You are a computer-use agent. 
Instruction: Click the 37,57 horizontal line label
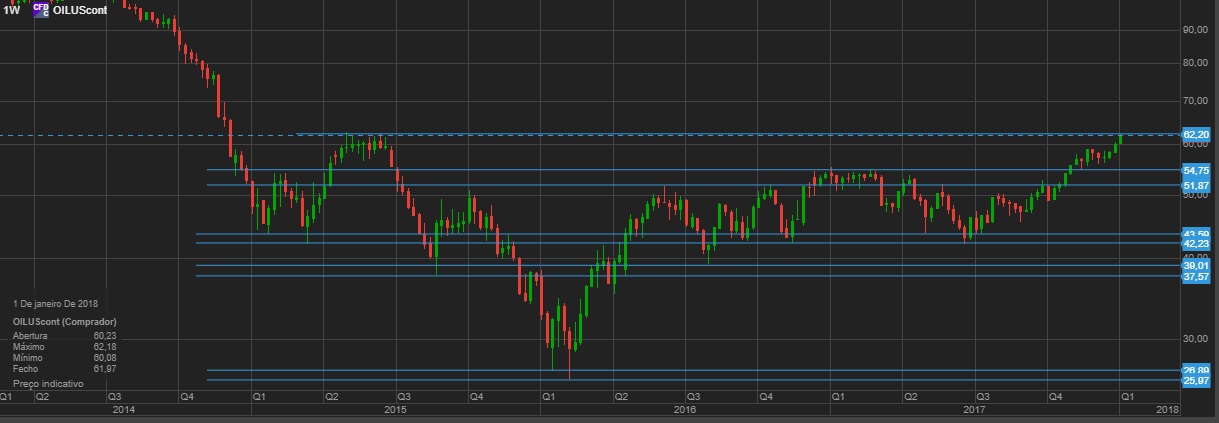pos(1197,278)
